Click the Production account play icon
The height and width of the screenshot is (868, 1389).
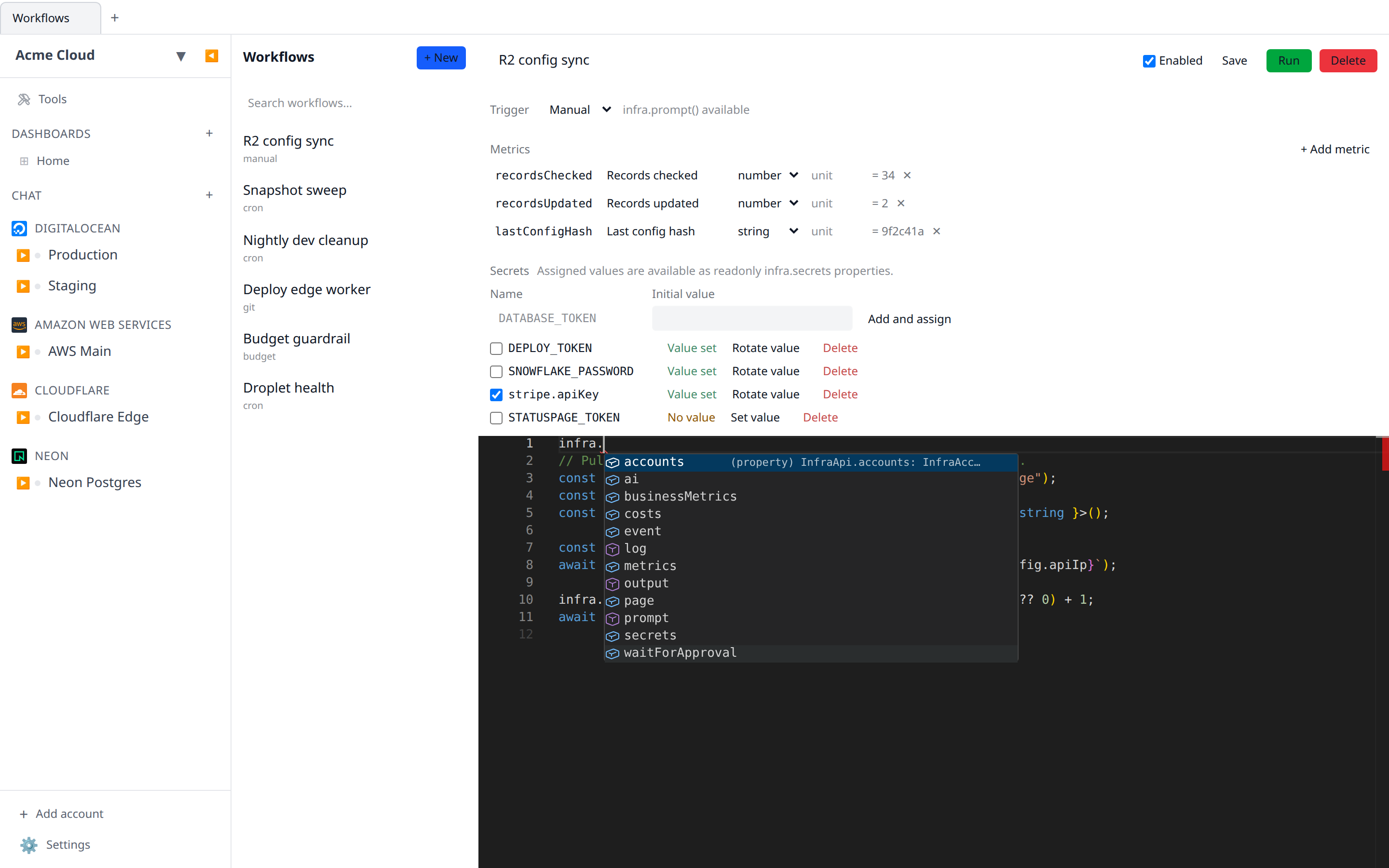(23, 256)
